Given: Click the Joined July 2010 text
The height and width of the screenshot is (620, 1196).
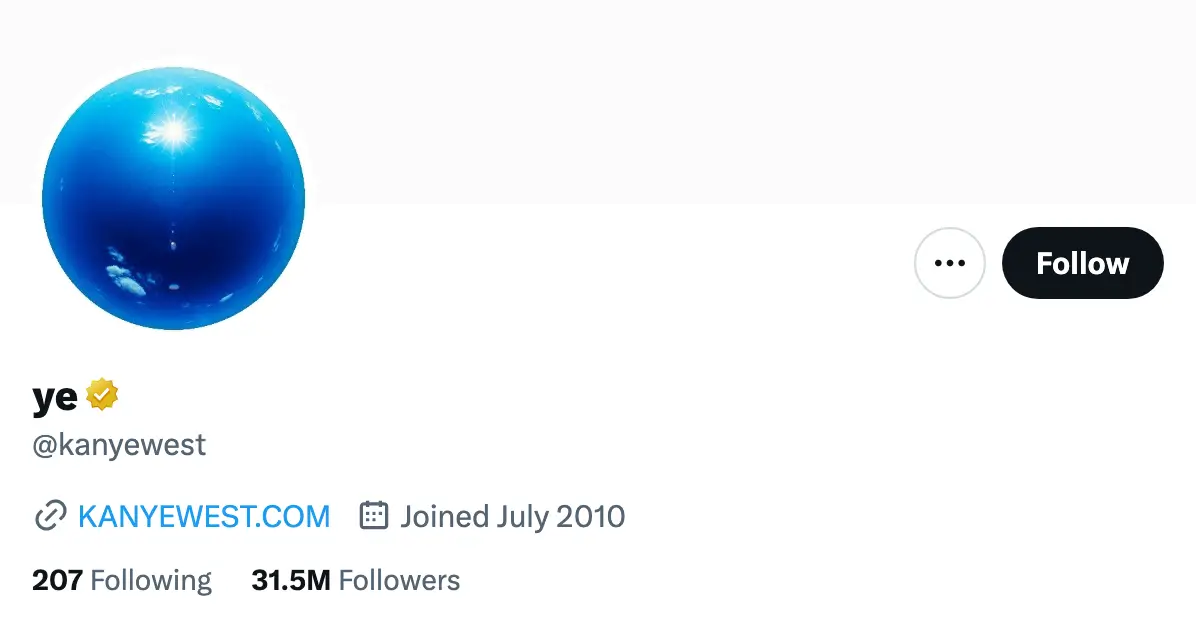Looking at the screenshot, I should [x=511, y=516].
